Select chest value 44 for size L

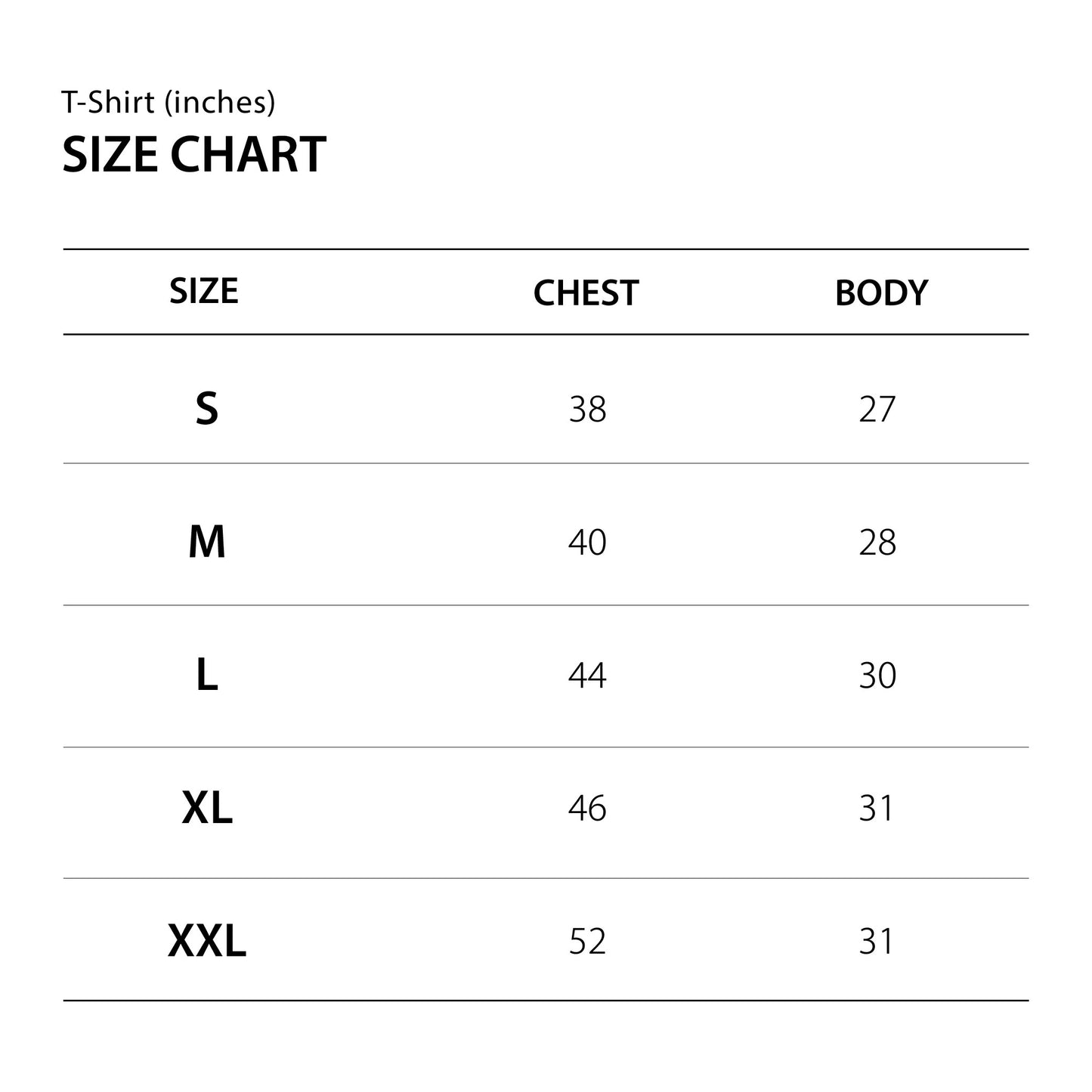click(587, 675)
